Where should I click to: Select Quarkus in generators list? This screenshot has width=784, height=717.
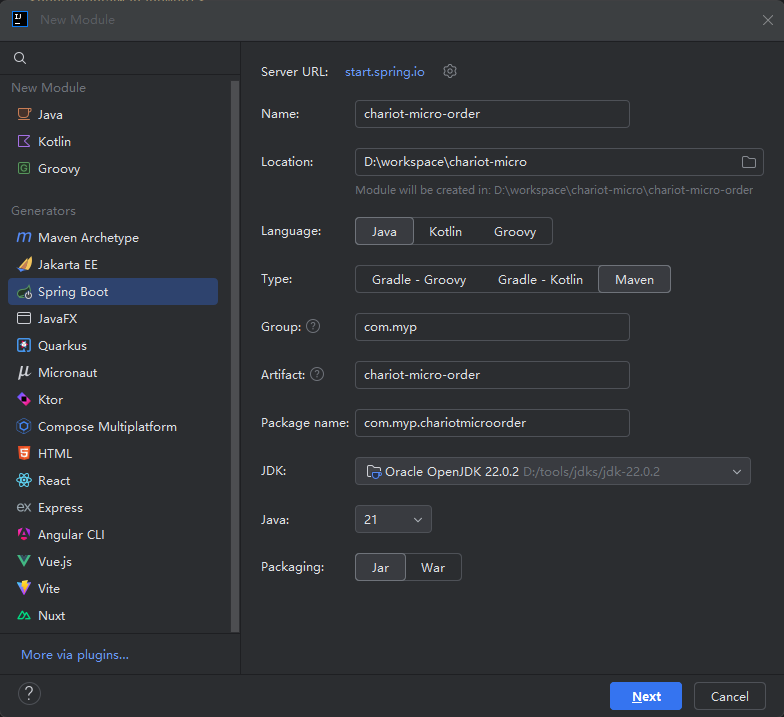point(113,346)
